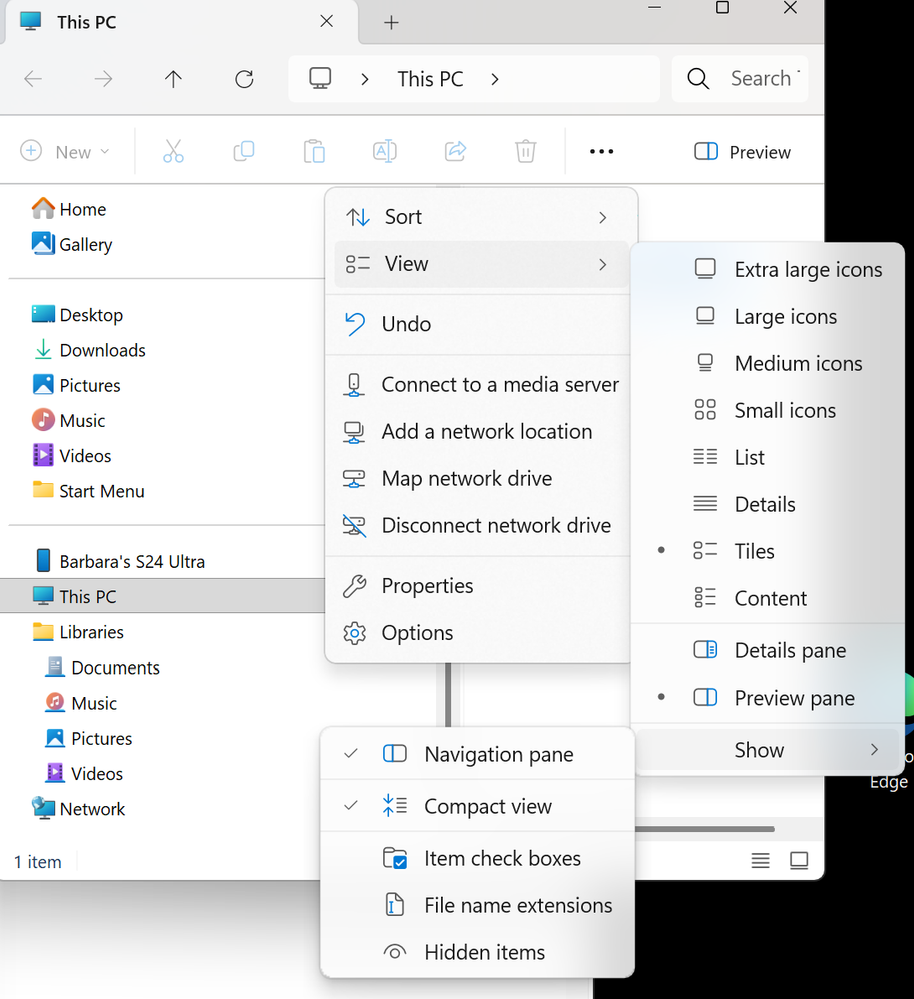Image resolution: width=914 pixels, height=999 pixels.
Task: Click Undo in the menu
Action: pos(477,324)
